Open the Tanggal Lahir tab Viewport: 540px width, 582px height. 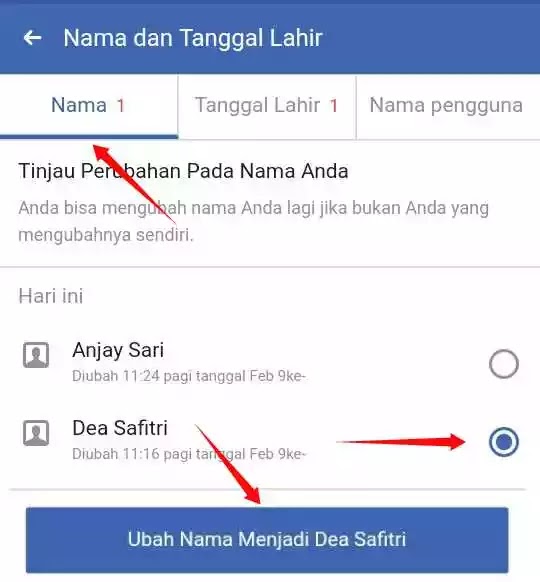point(267,107)
